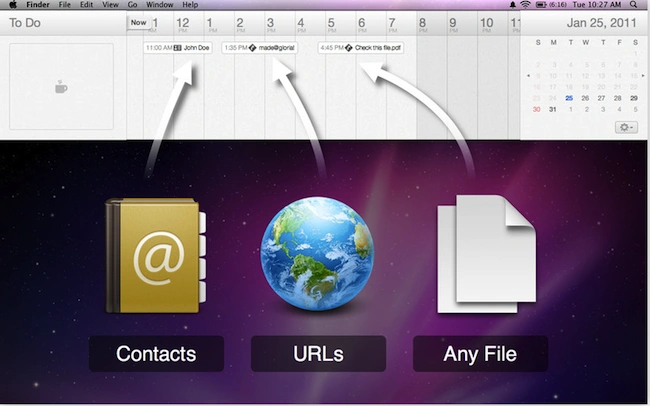Open the gear settings dropdown

(626, 127)
